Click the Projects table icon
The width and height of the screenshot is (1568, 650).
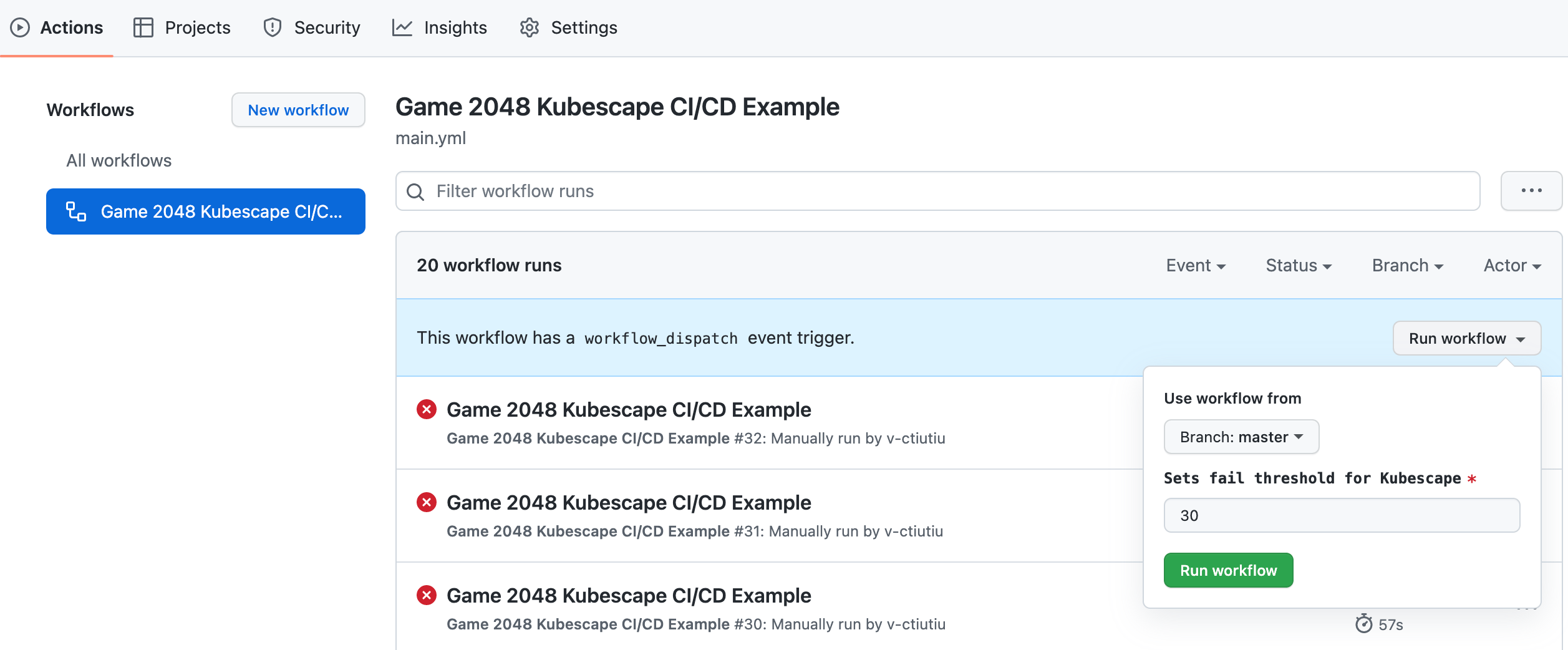point(143,27)
